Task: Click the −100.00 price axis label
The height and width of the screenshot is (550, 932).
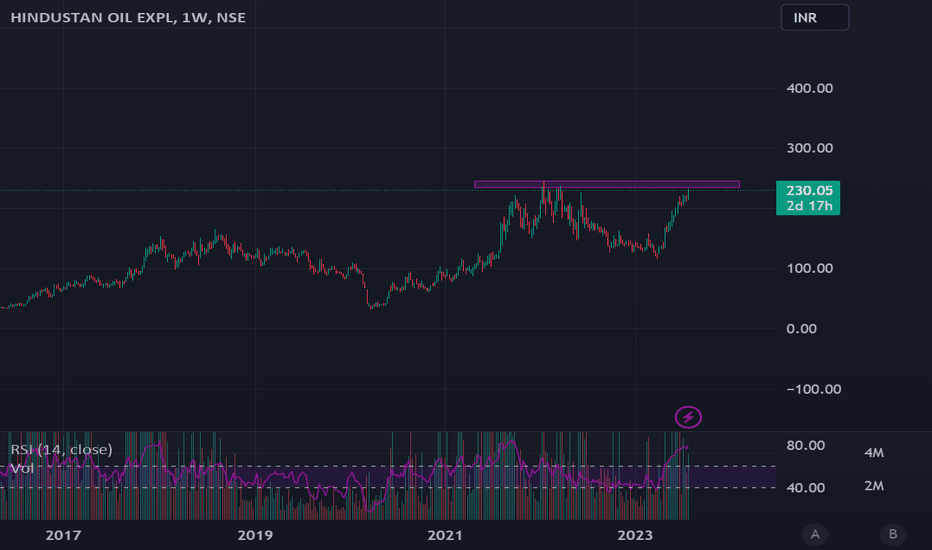Action: pos(814,389)
